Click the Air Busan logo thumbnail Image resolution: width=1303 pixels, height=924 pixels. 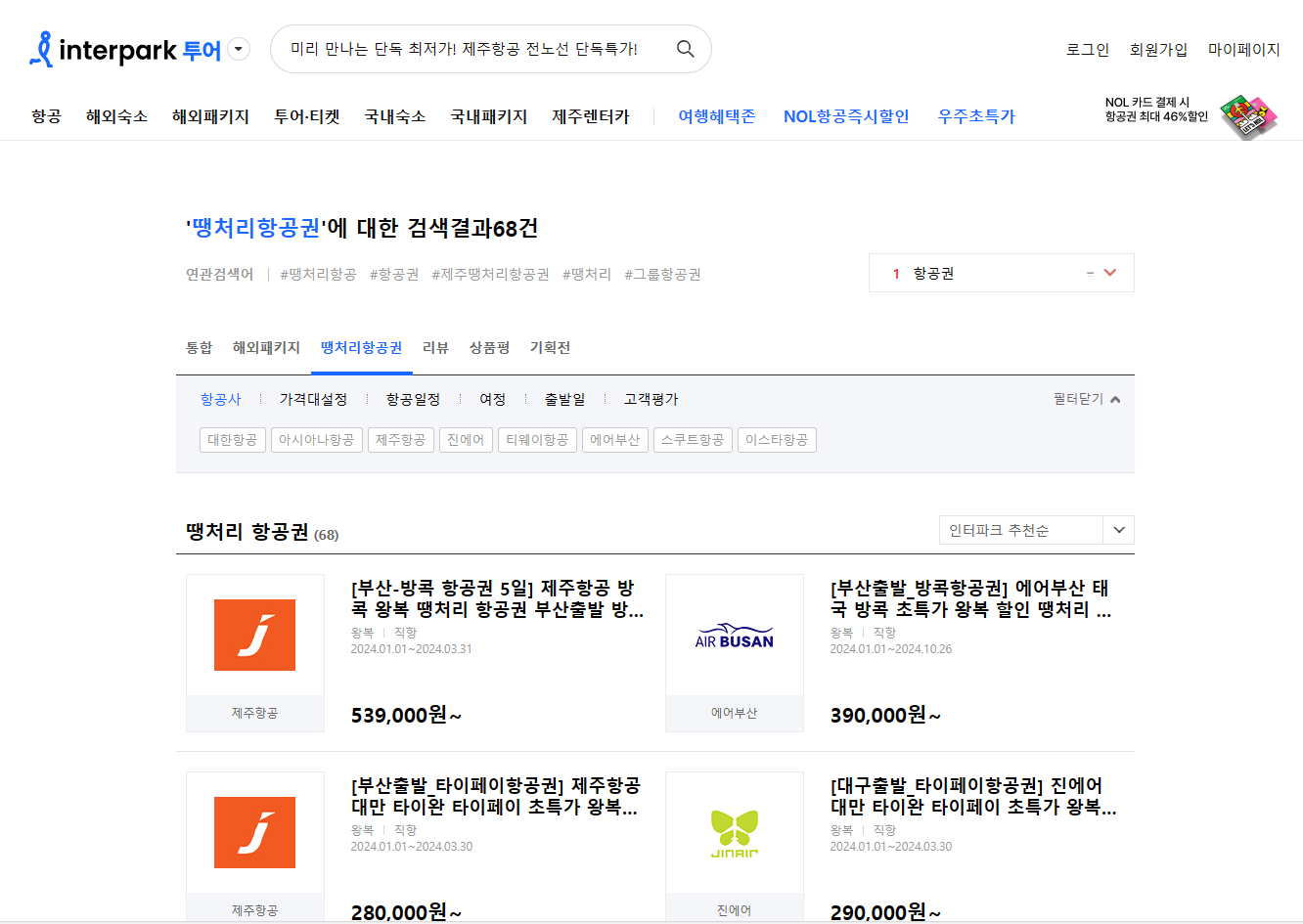coord(734,636)
